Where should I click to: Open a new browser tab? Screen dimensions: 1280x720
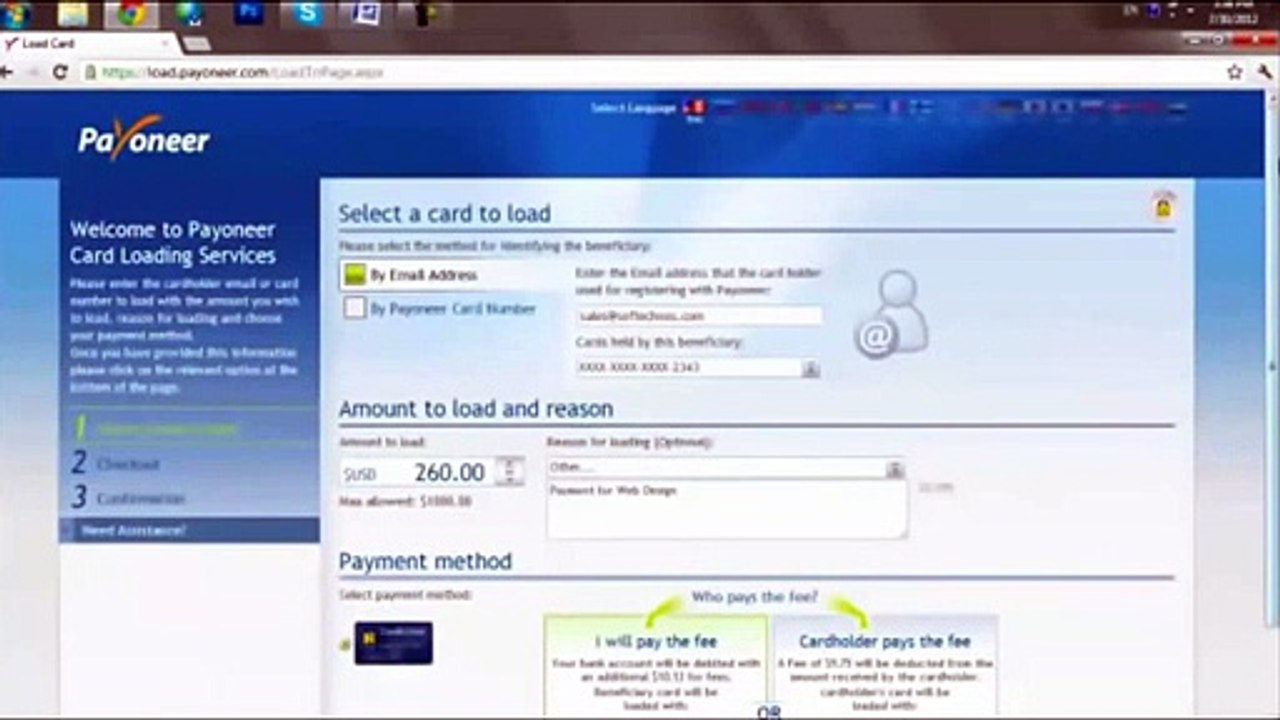click(x=196, y=44)
